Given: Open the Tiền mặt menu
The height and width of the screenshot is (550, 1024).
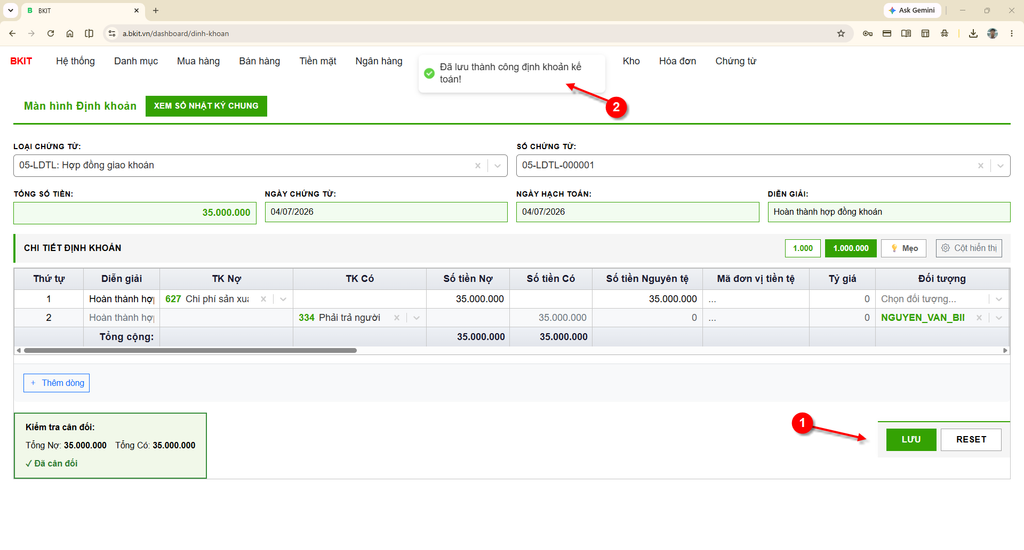Looking at the screenshot, I should click(x=317, y=61).
